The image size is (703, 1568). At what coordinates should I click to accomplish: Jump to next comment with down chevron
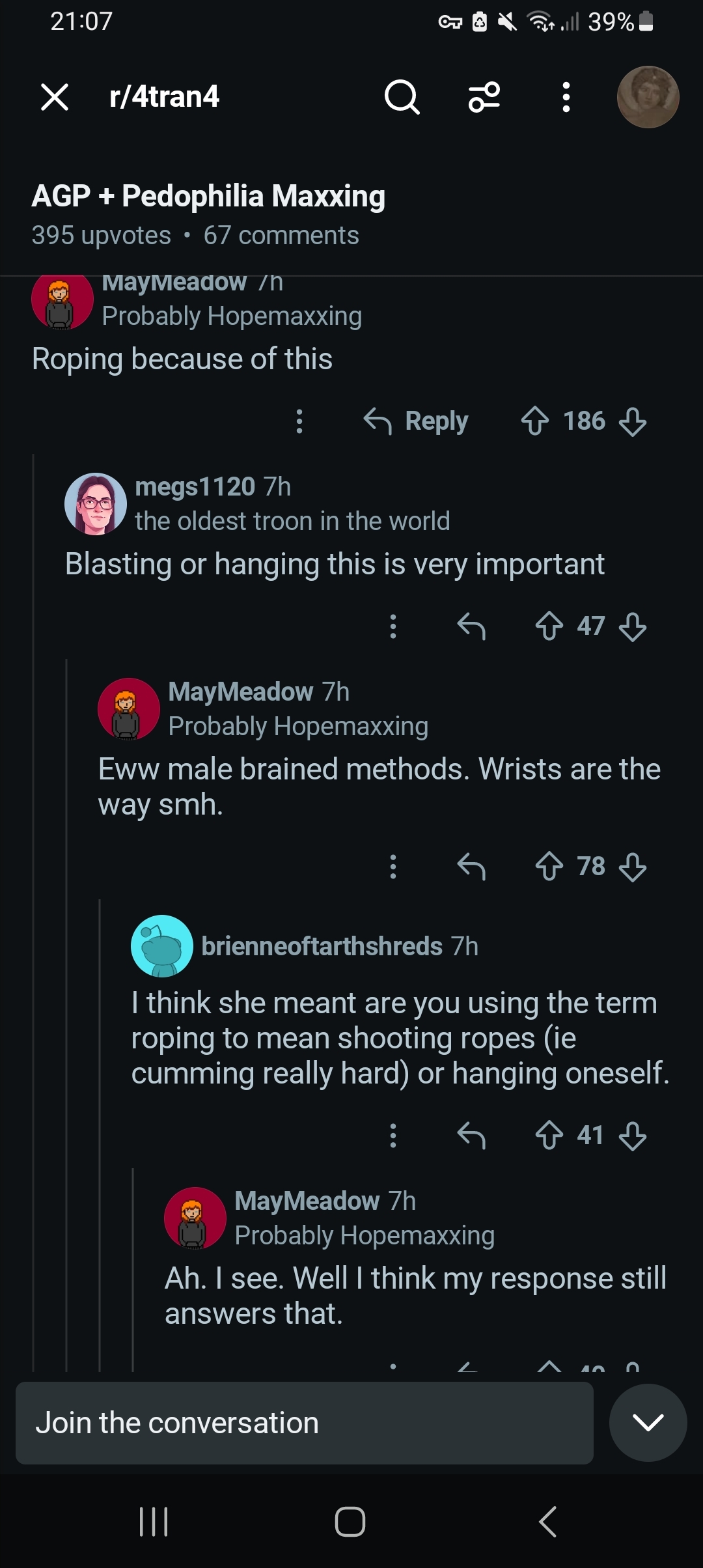tap(648, 1423)
